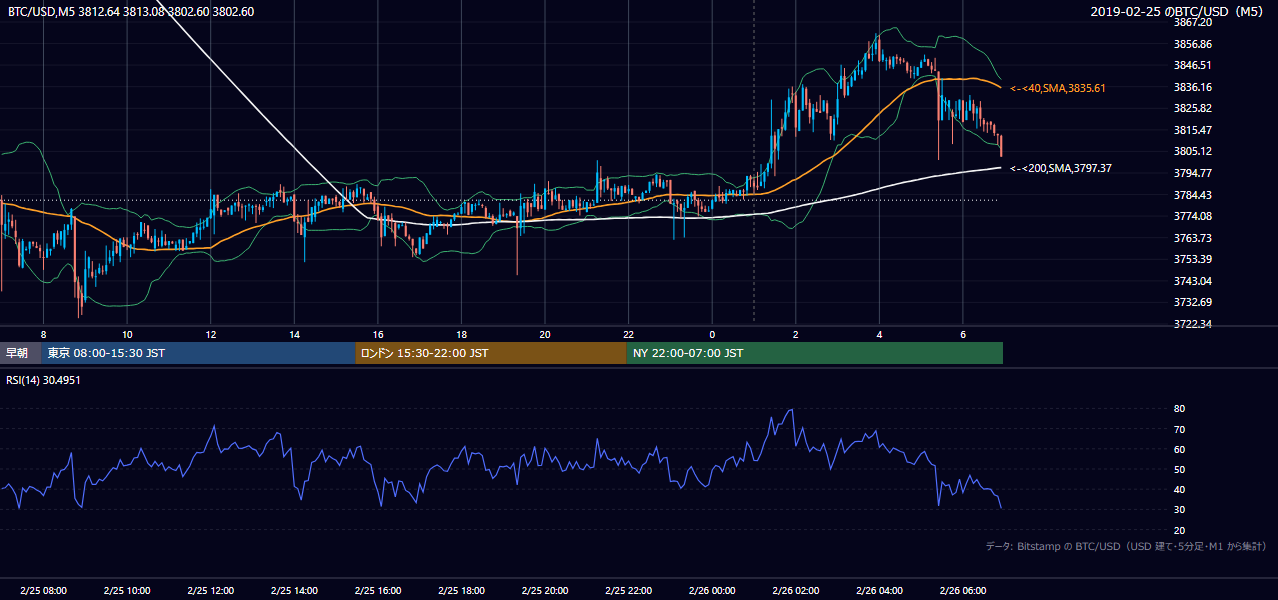Click hour tick 16 under the price chart

coord(377,334)
